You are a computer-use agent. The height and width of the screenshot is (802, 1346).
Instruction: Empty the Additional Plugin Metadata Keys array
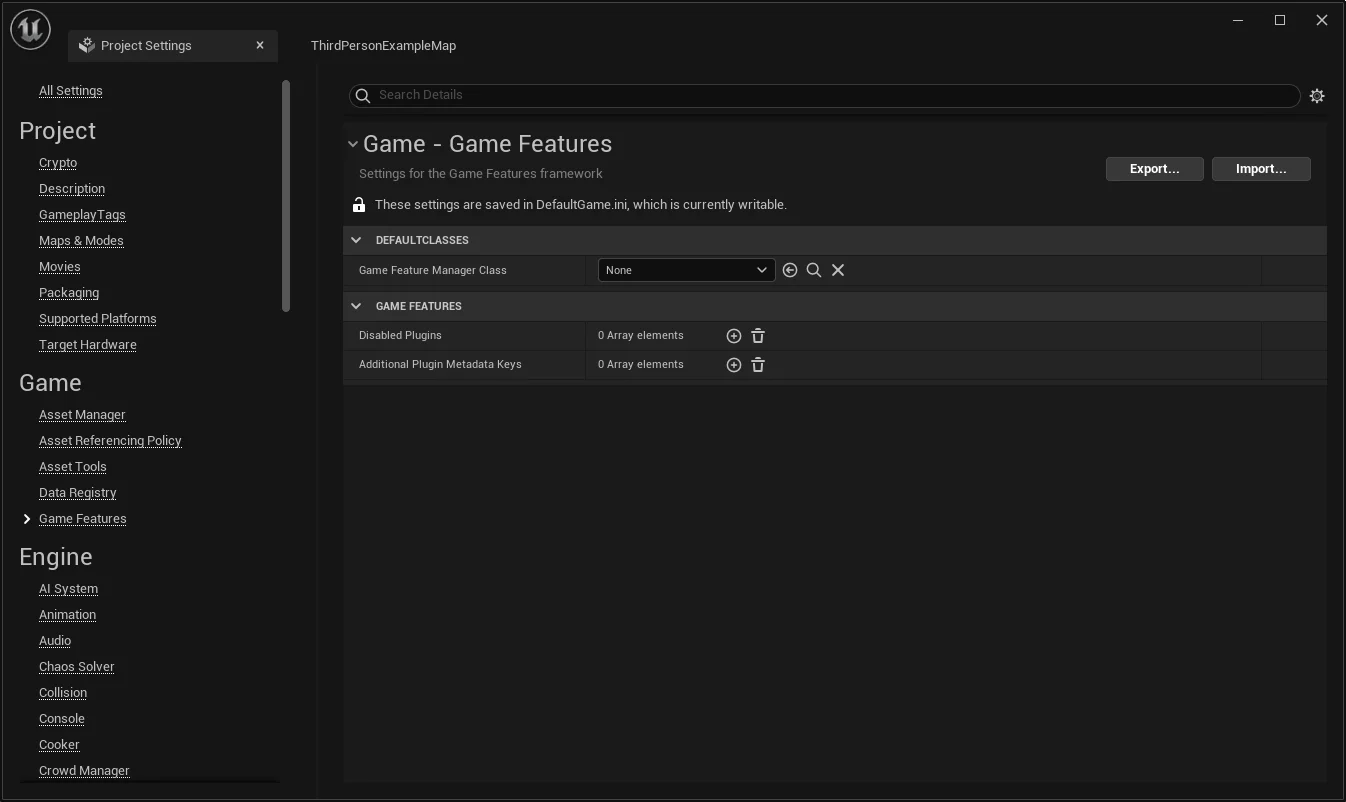758,365
